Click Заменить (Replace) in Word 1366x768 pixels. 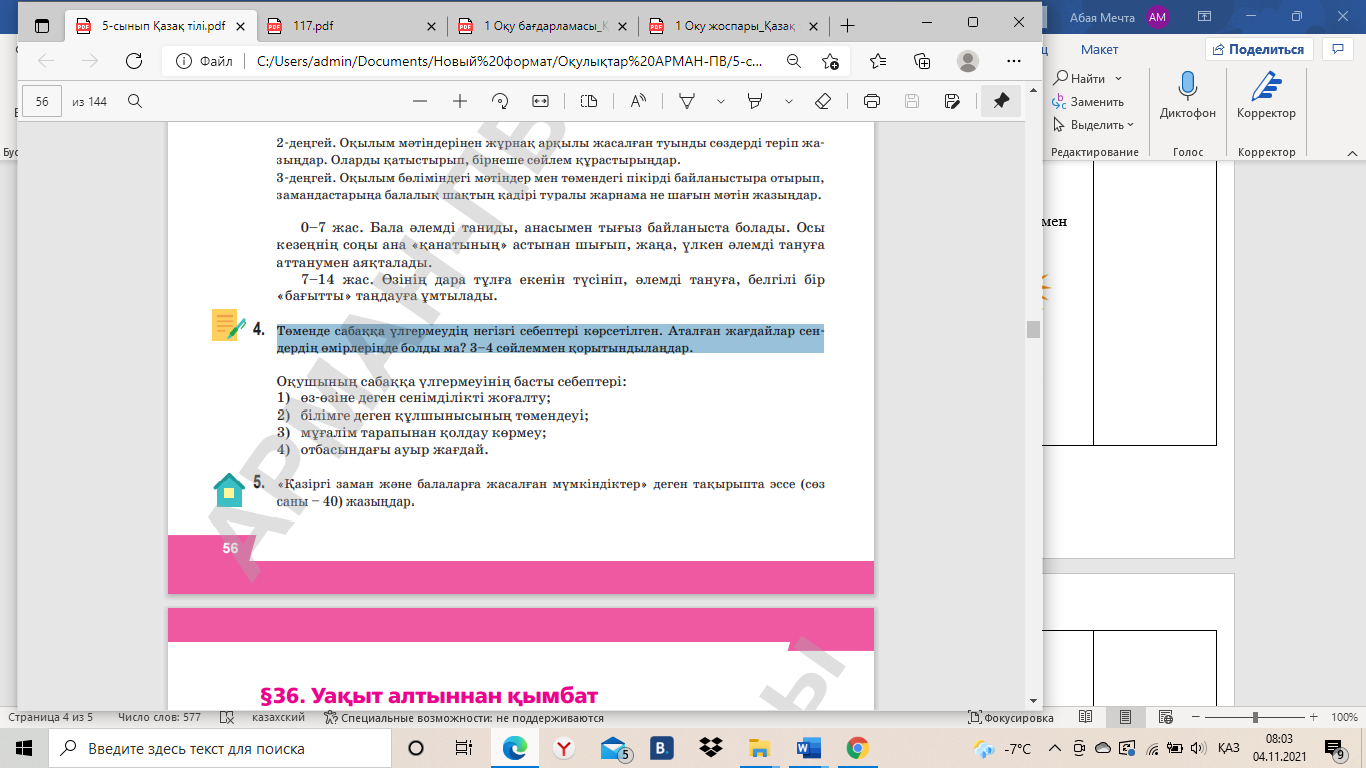pyautogui.click(x=1088, y=101)
